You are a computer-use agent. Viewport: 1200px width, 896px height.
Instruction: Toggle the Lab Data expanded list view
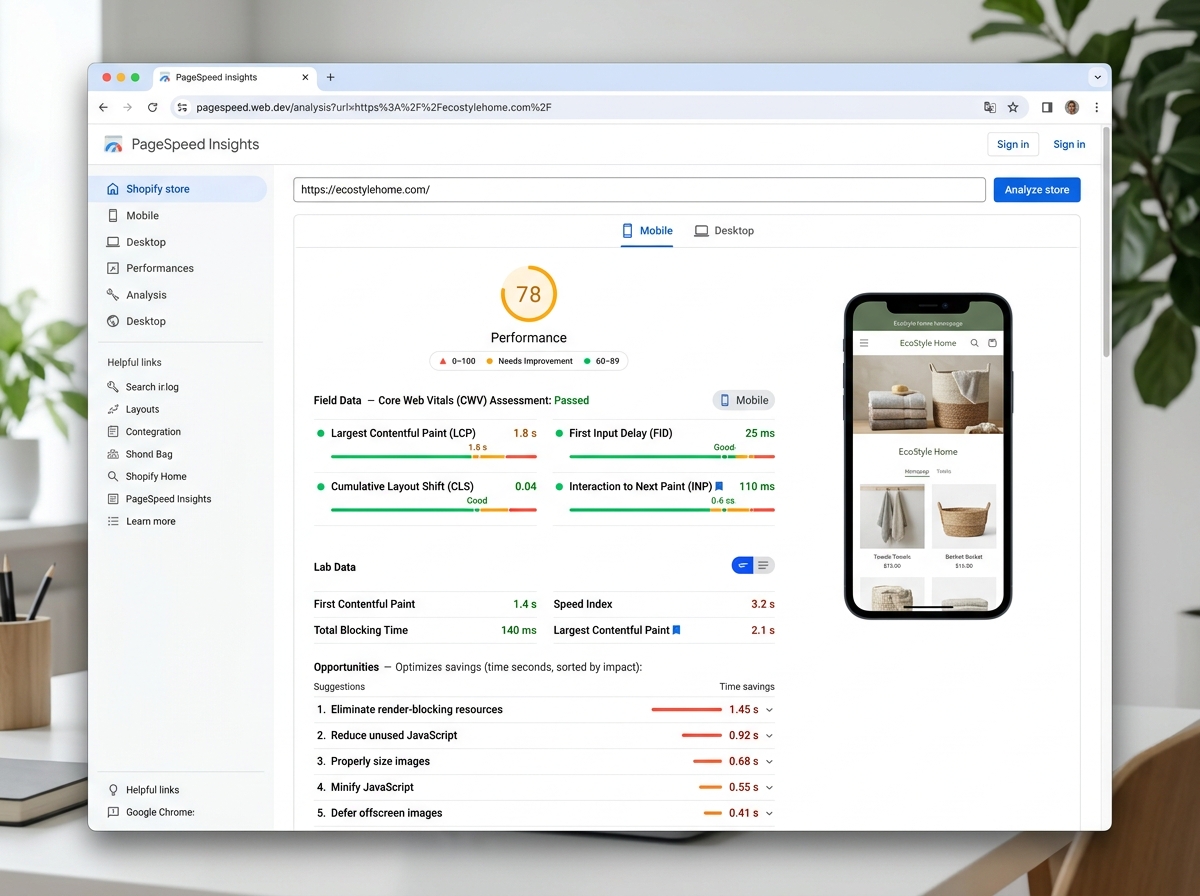click(x=764, y=566)
